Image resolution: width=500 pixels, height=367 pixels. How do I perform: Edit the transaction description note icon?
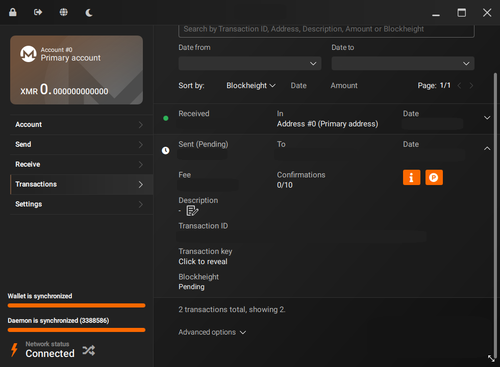[x=192, y=211]
